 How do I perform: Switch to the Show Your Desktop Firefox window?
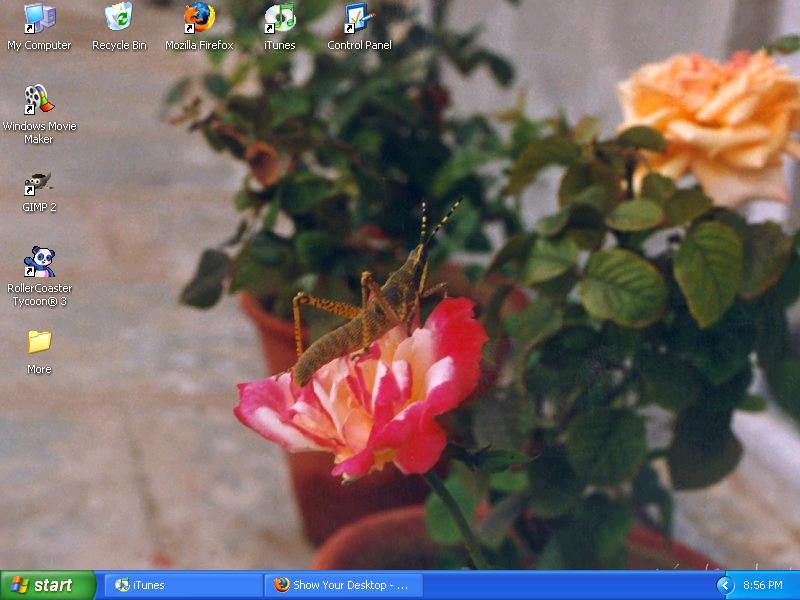pos(343,585)
